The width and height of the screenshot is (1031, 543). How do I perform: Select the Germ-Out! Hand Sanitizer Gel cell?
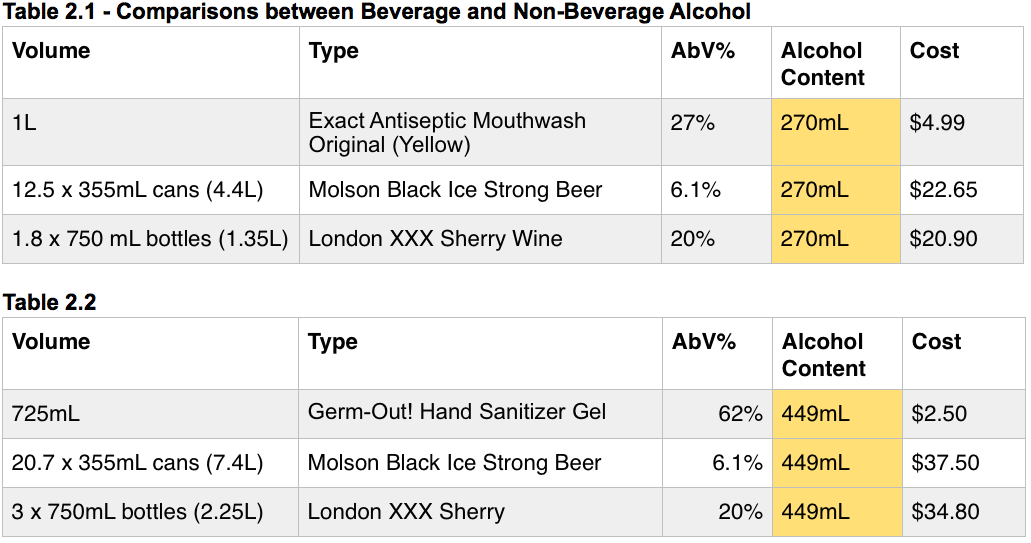(x=457, y=412)
